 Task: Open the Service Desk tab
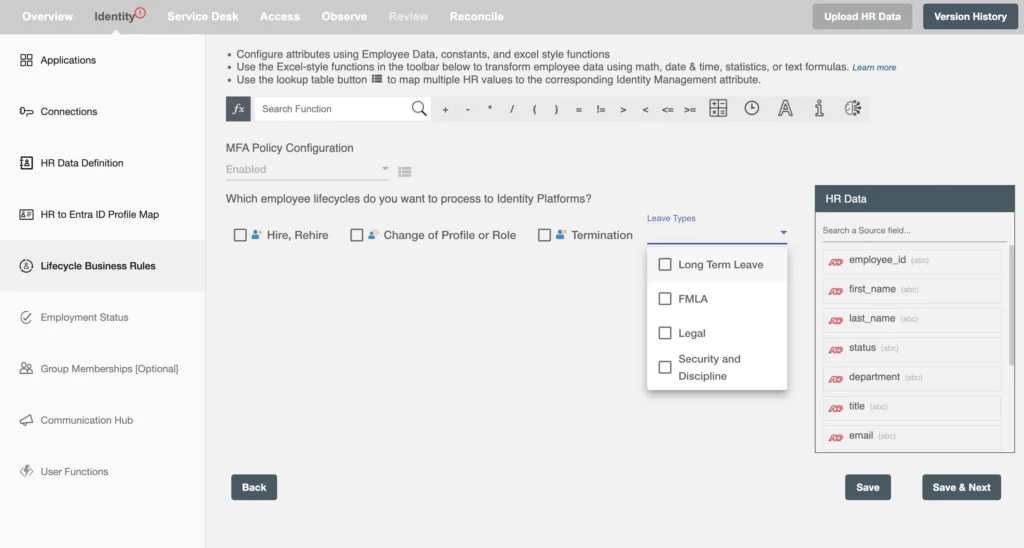click(x=202, y=16)
